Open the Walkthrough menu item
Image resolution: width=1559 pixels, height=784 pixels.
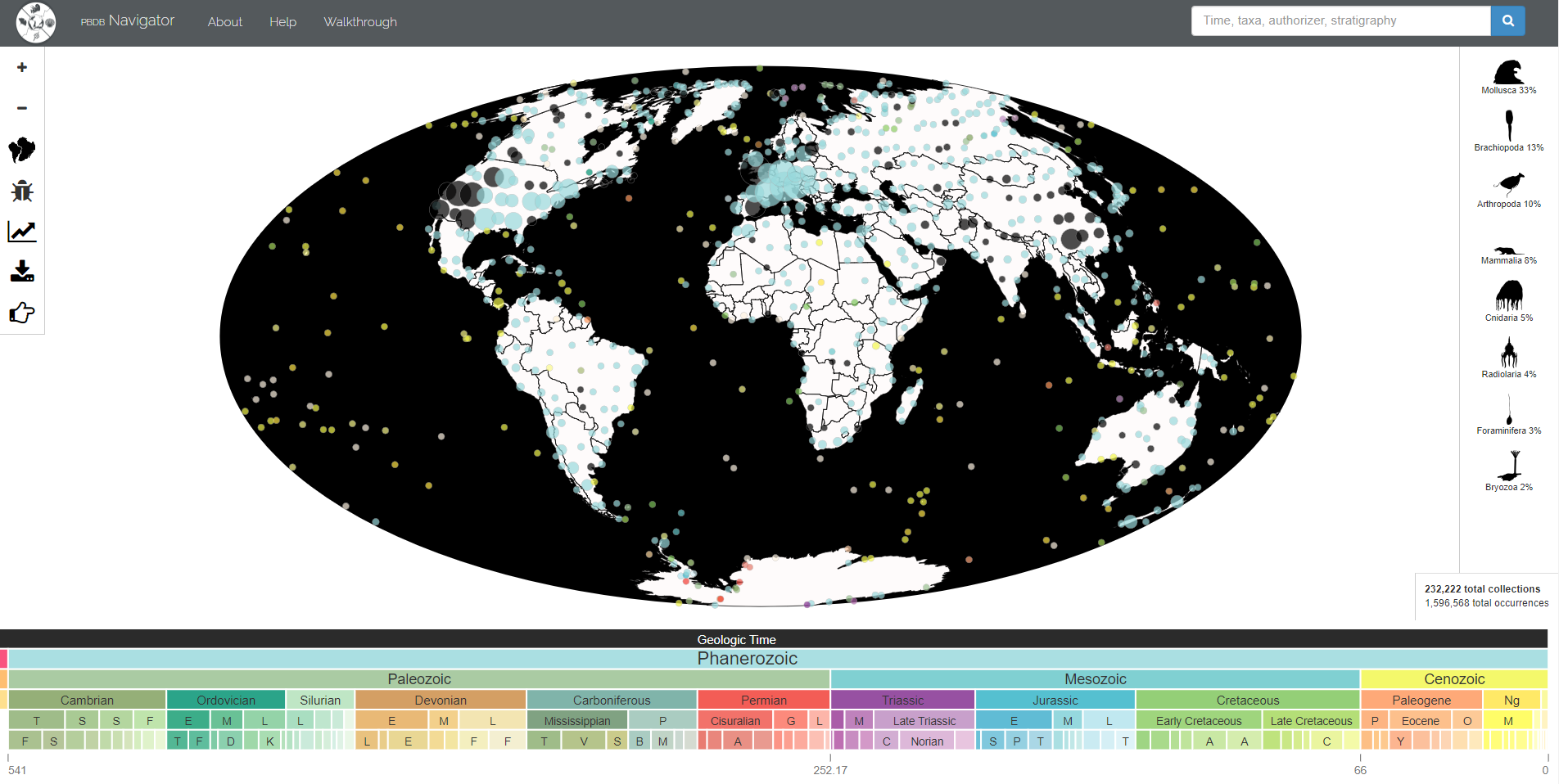point(360,22)
